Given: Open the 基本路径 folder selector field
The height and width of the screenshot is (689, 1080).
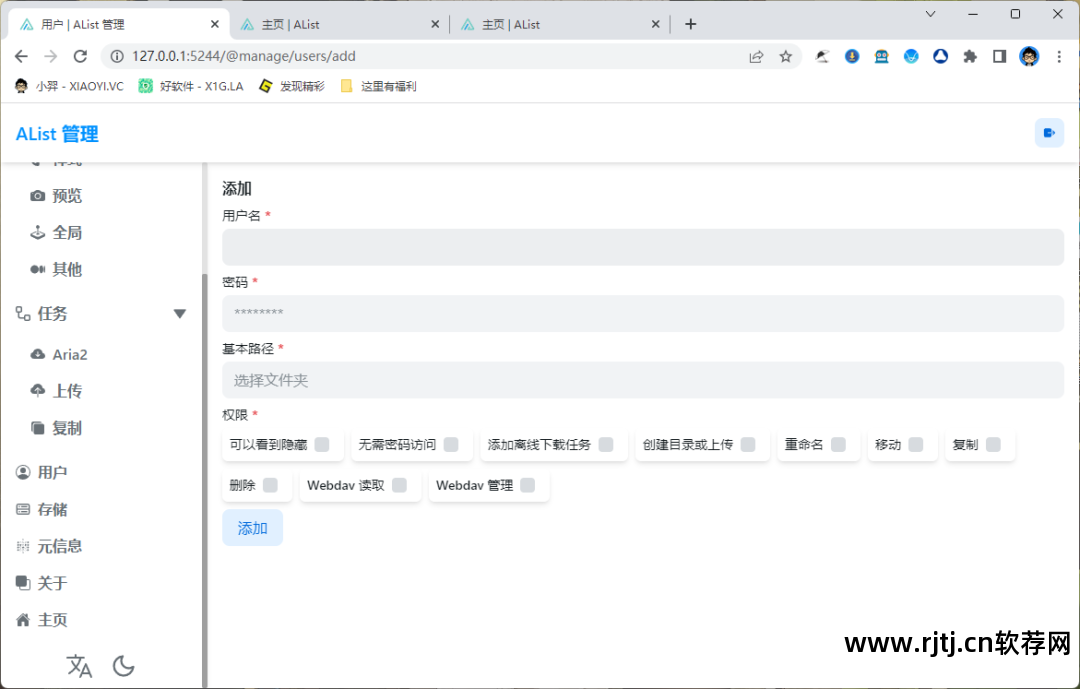Looking at the screenshot, I should [640, 380].
